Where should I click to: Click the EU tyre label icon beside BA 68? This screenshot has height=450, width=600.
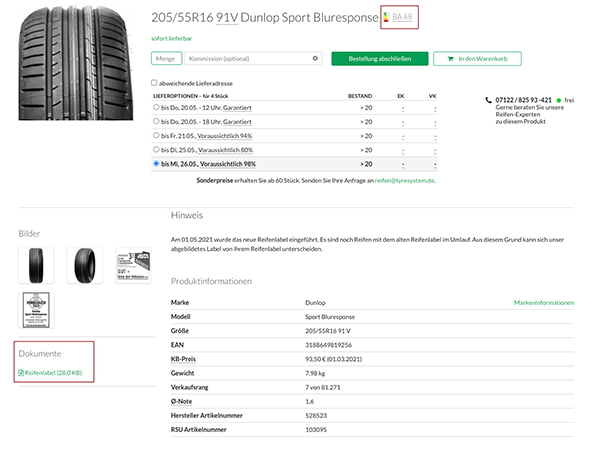tap(385, 17)
